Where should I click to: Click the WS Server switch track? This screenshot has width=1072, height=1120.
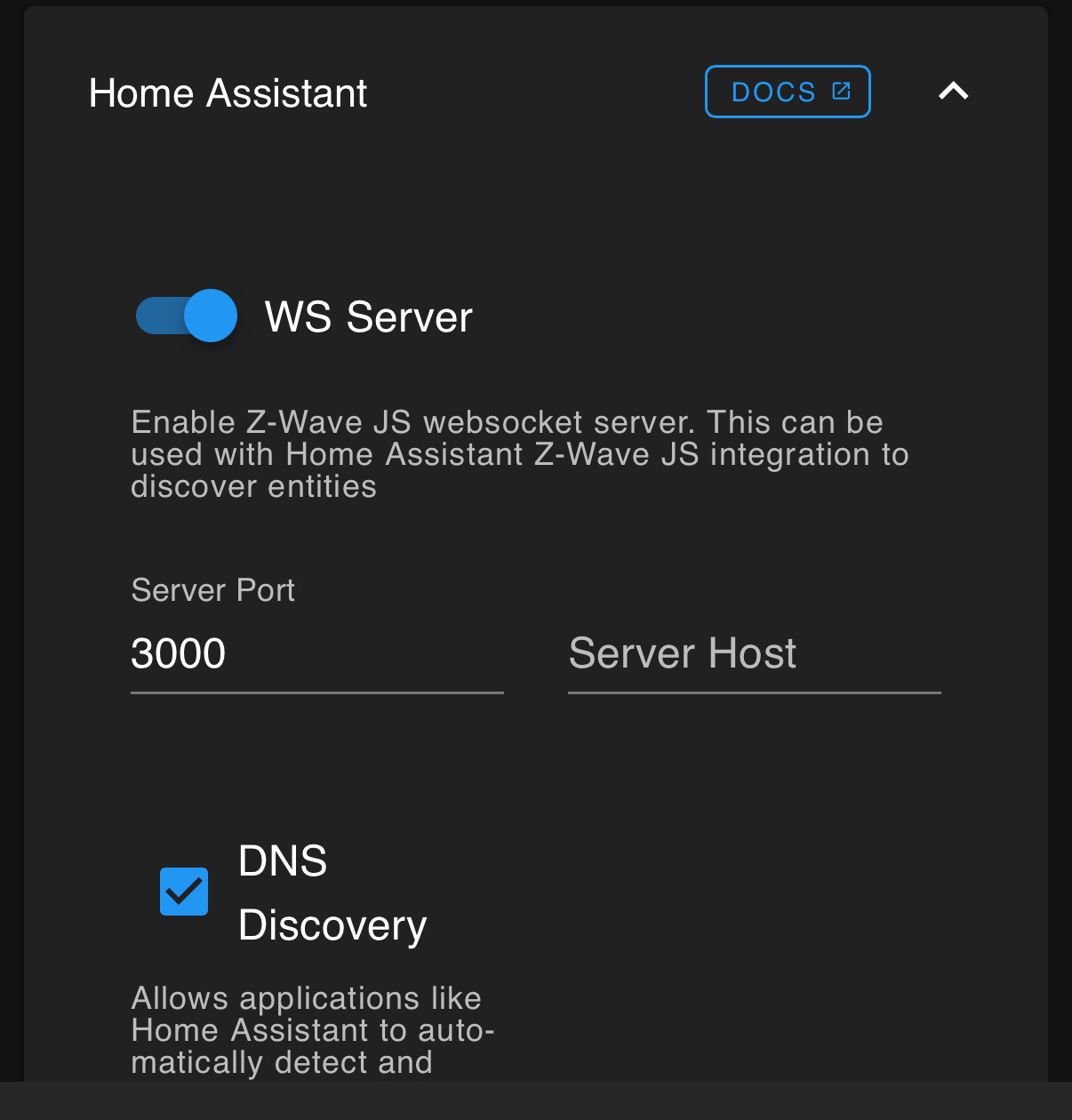158,316
